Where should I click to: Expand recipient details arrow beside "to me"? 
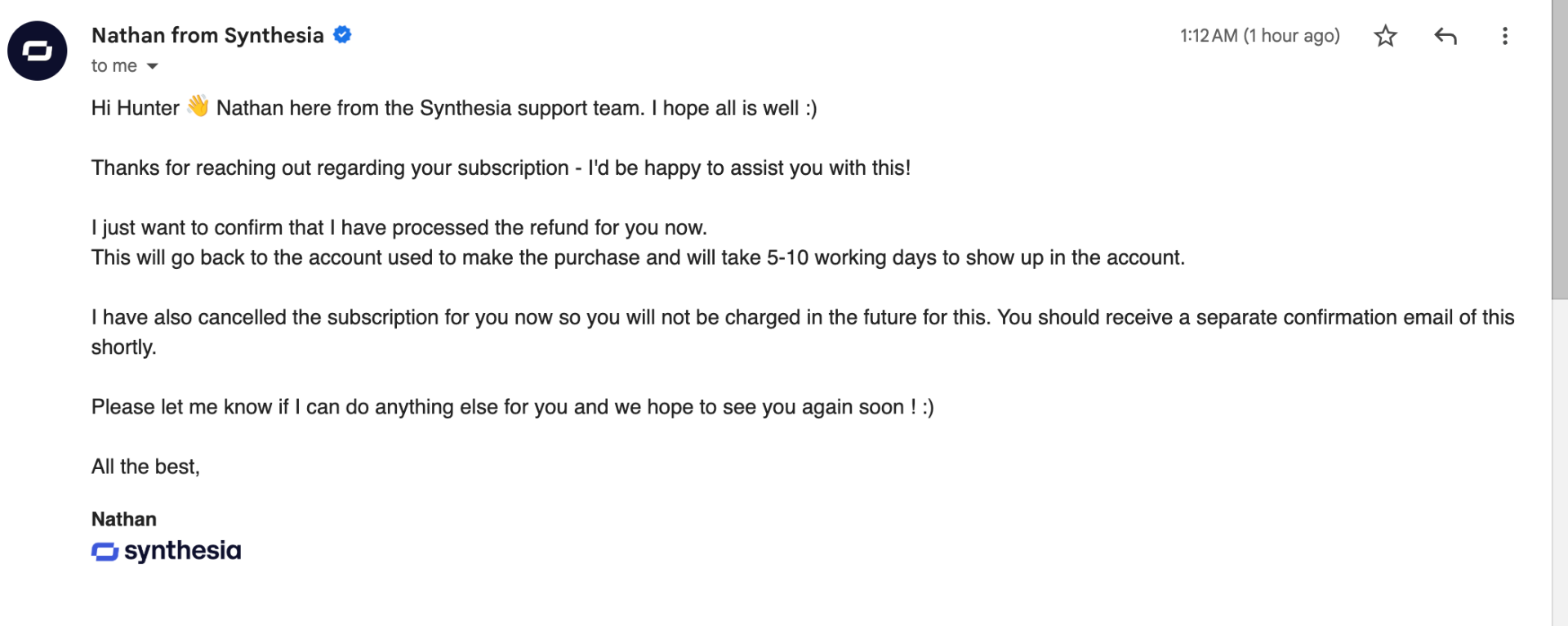coord(152,66)
